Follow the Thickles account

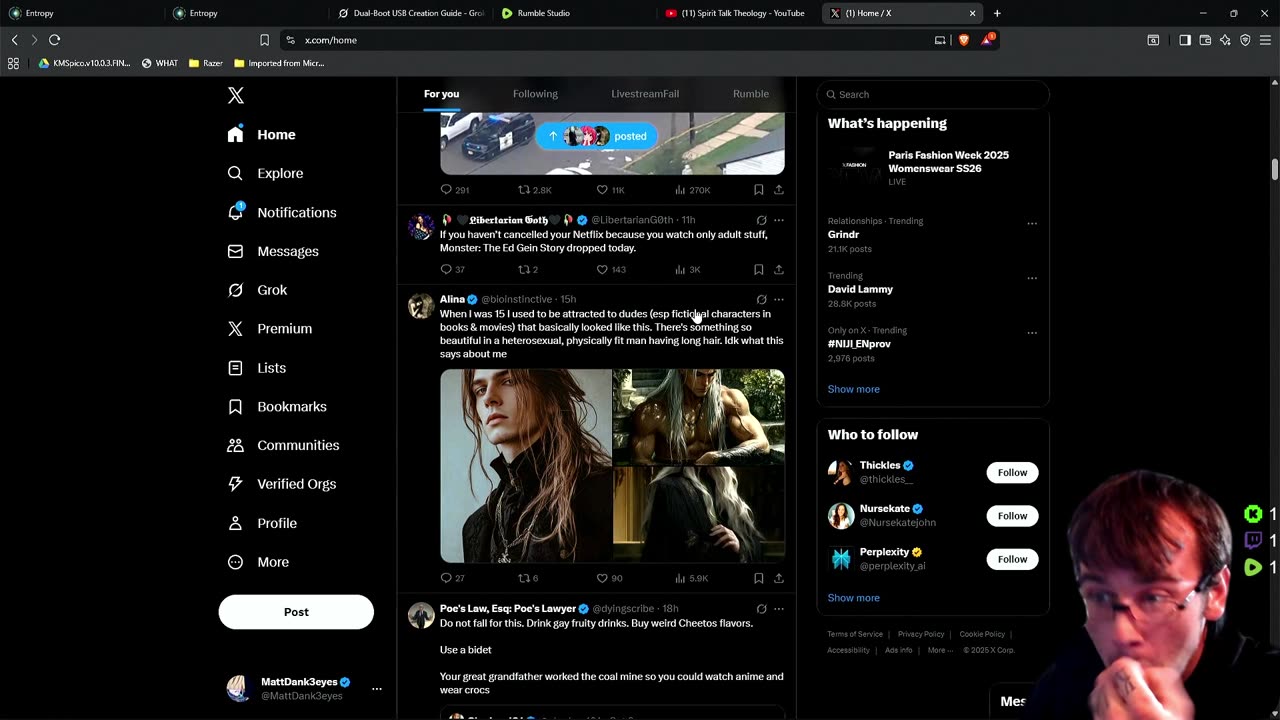(x=1012, y=472)
